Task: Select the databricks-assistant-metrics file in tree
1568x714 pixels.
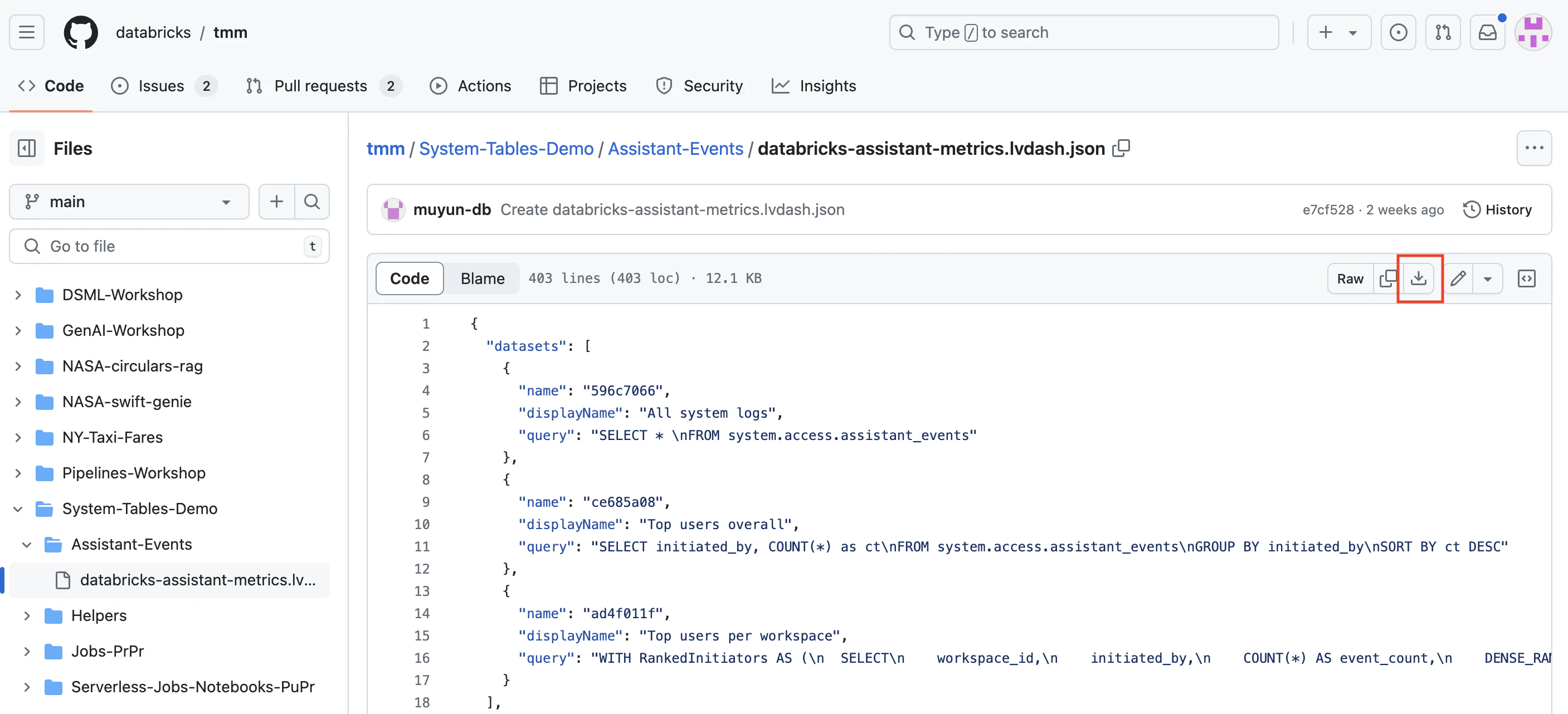Action: [x=170, y=580]
